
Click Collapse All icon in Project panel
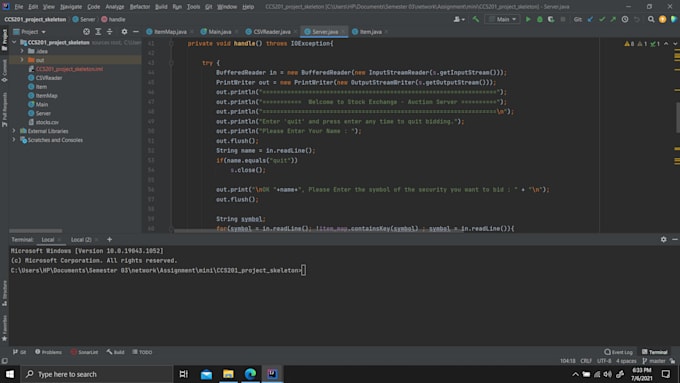tap(109, 32)
